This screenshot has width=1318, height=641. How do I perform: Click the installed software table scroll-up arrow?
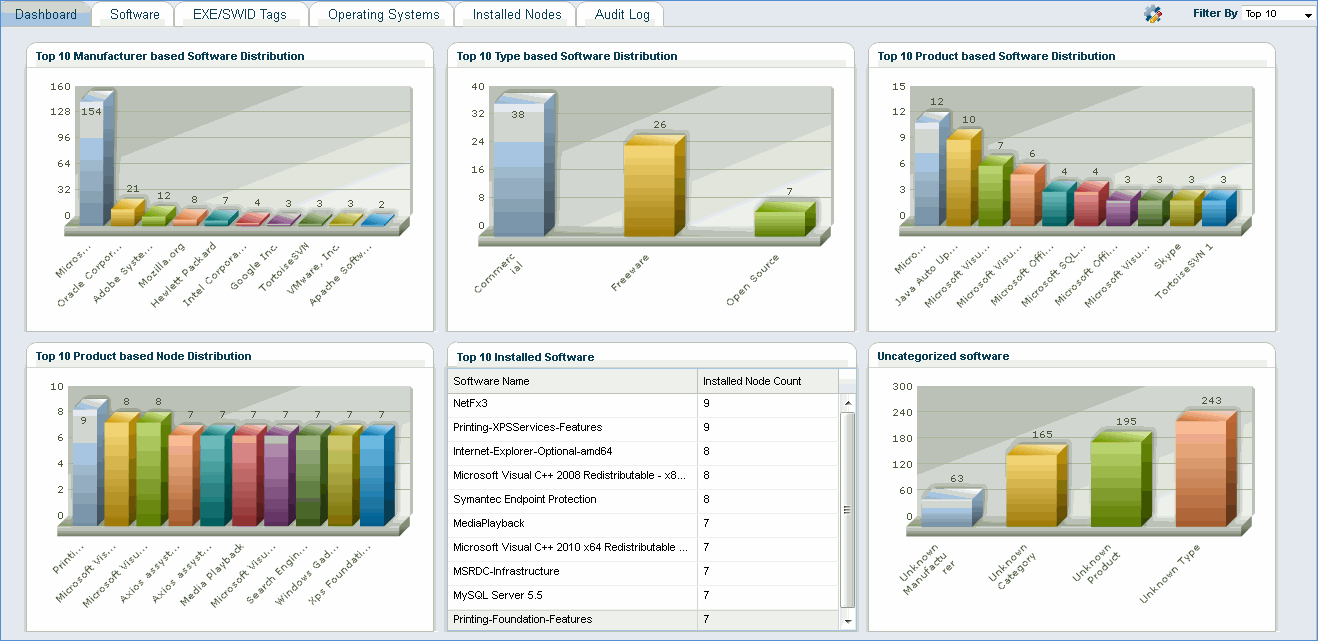(848, 402)
